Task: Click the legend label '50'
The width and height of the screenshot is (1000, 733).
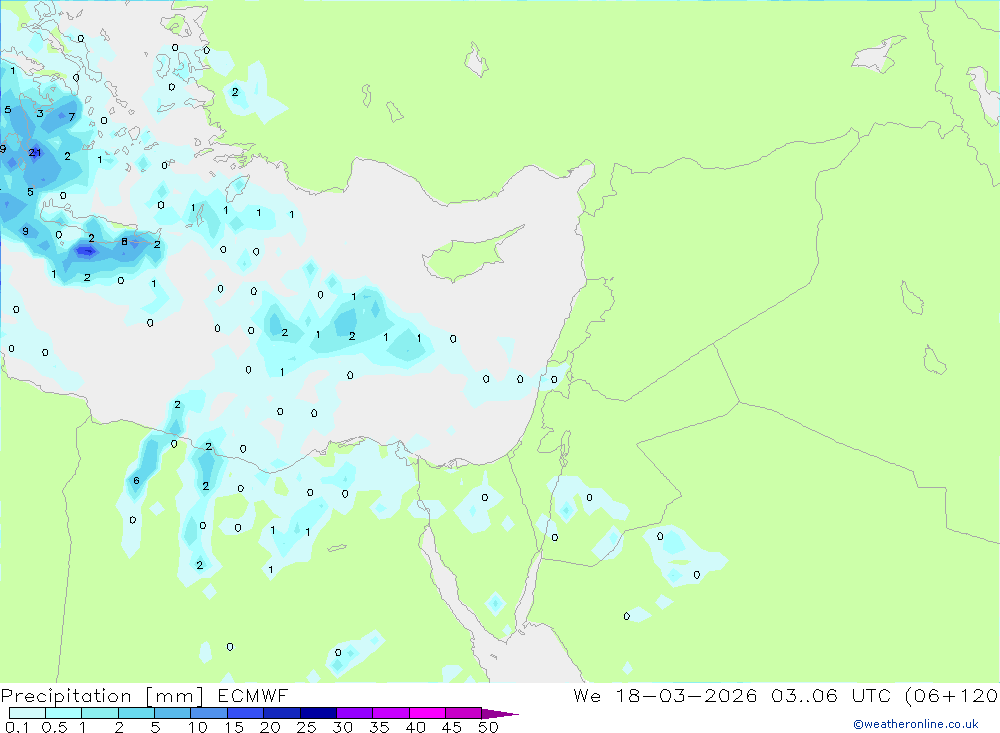Action: point(489,727)
